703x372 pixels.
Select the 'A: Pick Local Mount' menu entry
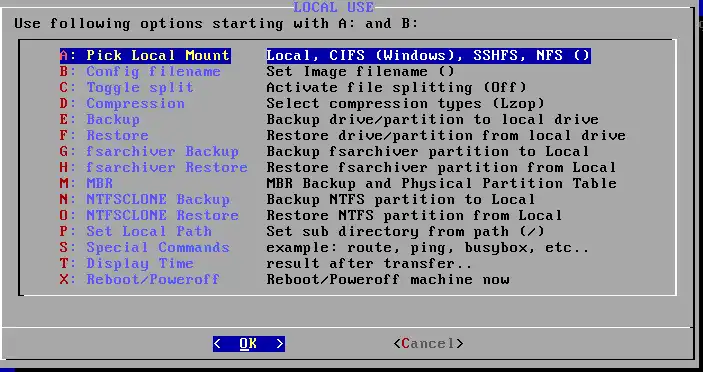145,56
